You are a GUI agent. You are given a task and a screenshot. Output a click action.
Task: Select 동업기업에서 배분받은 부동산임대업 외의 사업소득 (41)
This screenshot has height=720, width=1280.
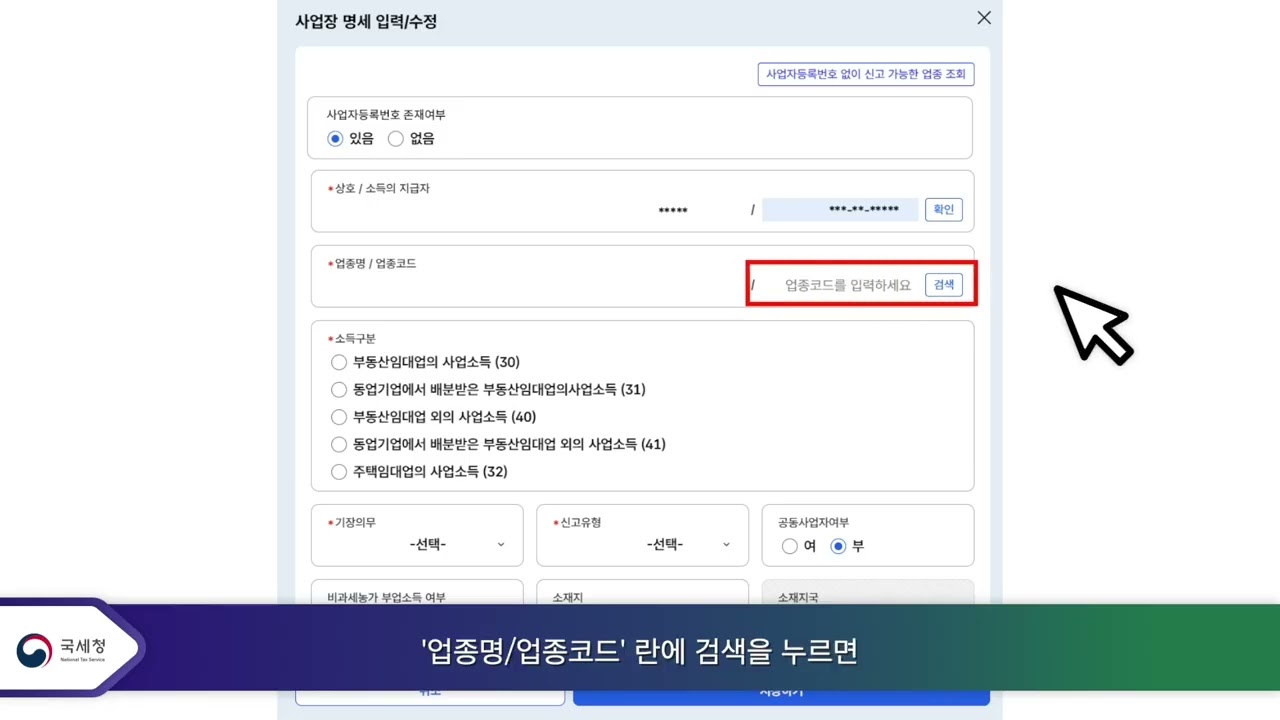coord(339,444)
